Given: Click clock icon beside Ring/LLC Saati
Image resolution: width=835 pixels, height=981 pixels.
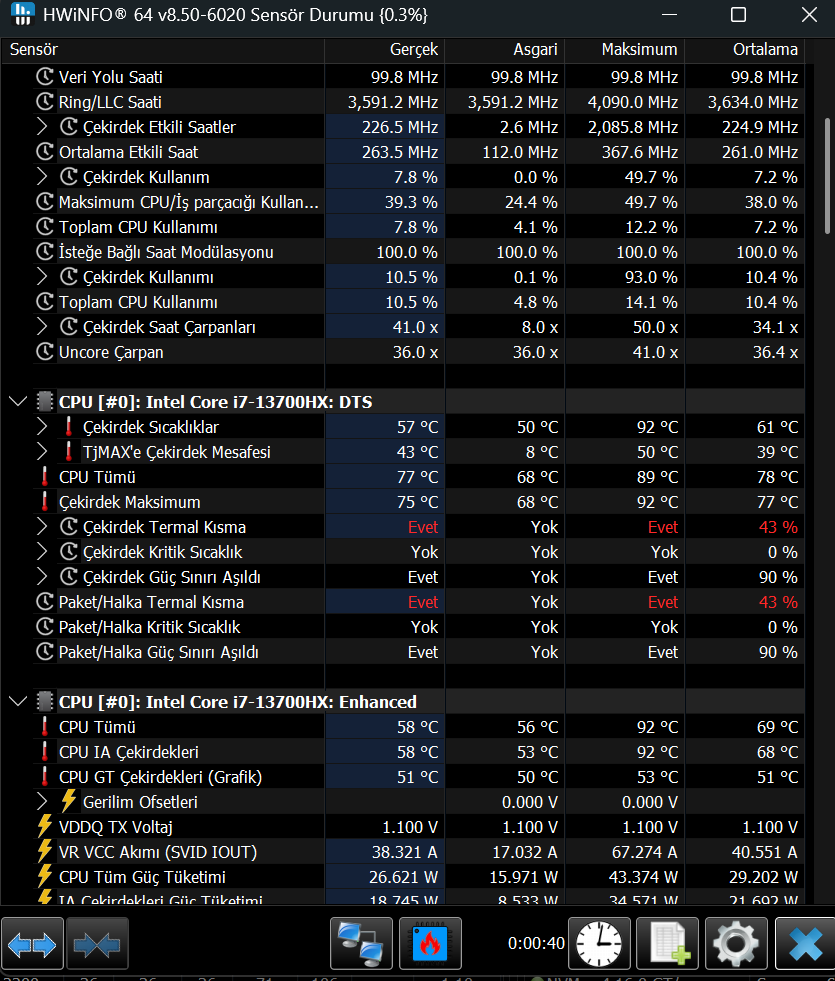Looking at the screenshot, I should coord(45,102).
